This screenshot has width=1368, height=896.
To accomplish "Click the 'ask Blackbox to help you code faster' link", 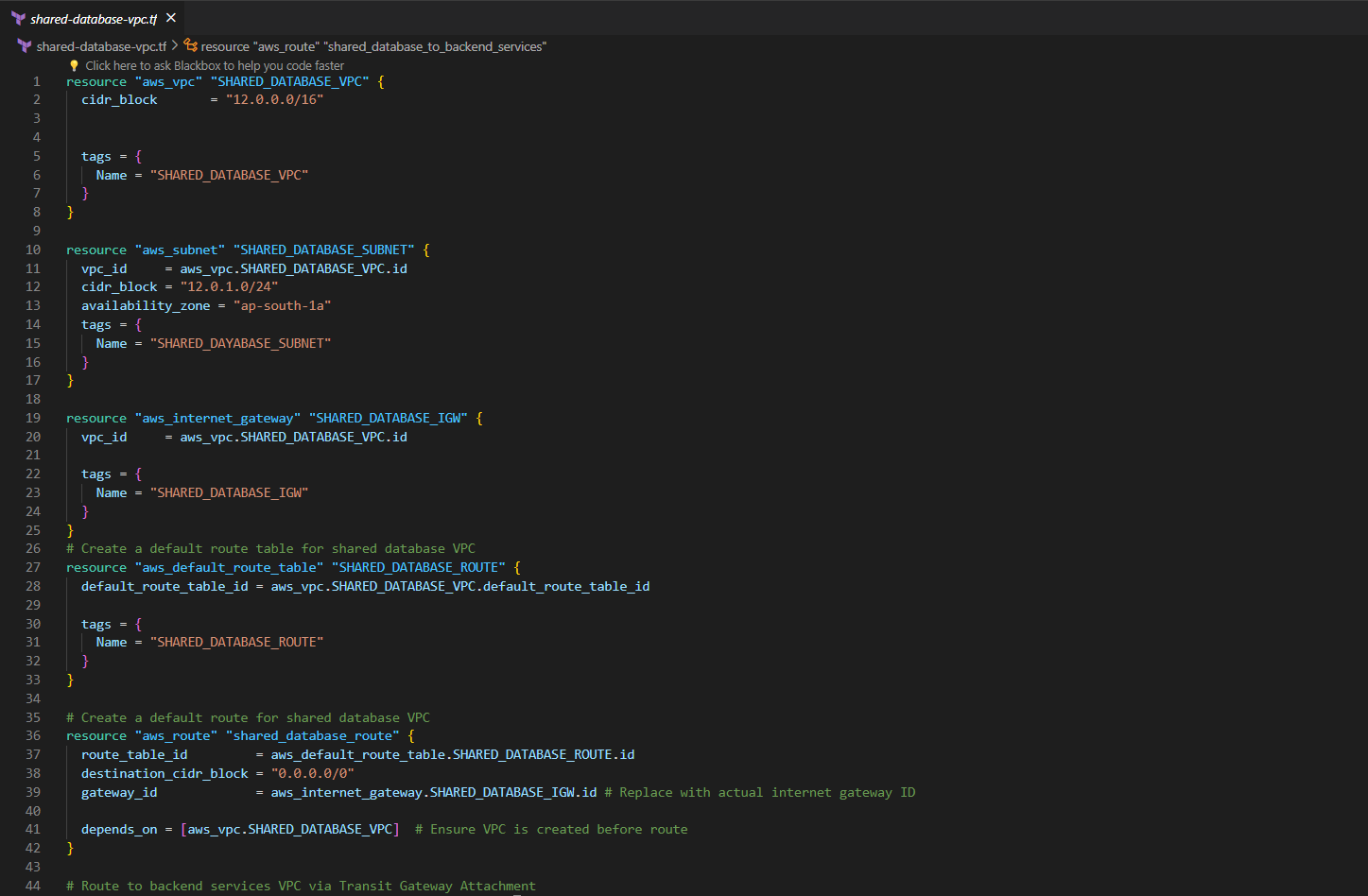I will (x=215, y=65).
